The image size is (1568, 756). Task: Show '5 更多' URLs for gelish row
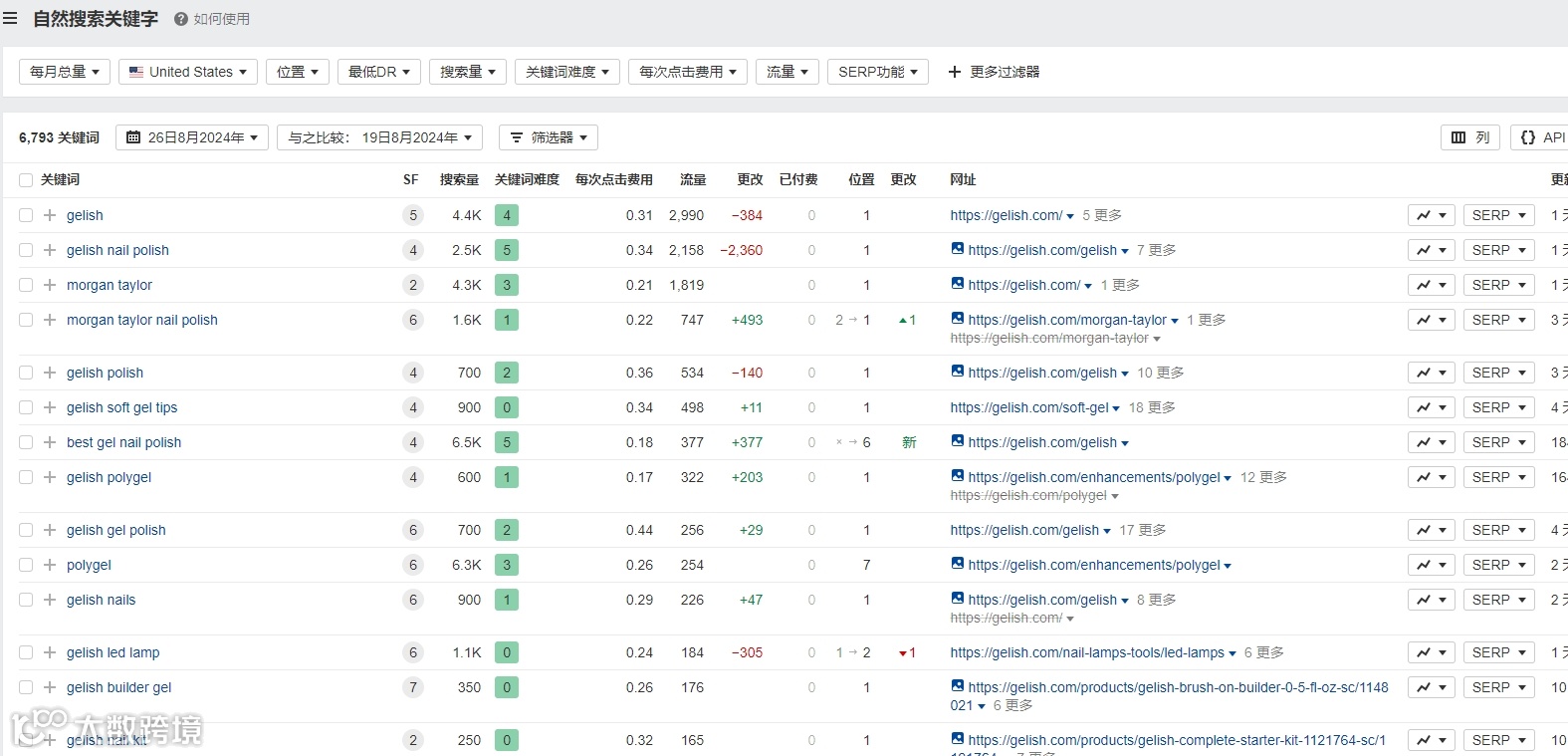pos(1102,215)
